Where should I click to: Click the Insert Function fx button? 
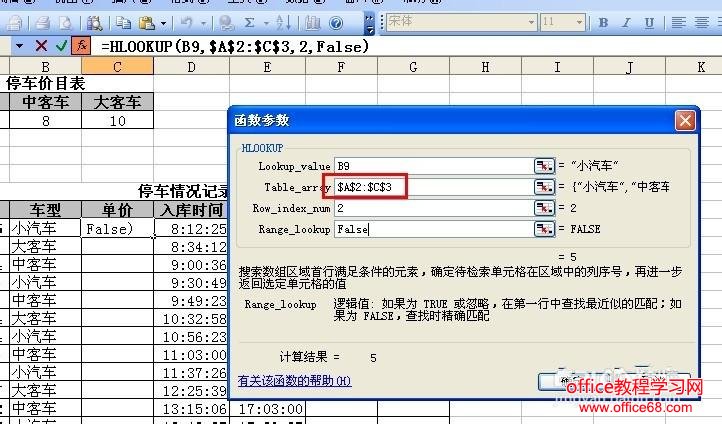[x=82, y=46]
